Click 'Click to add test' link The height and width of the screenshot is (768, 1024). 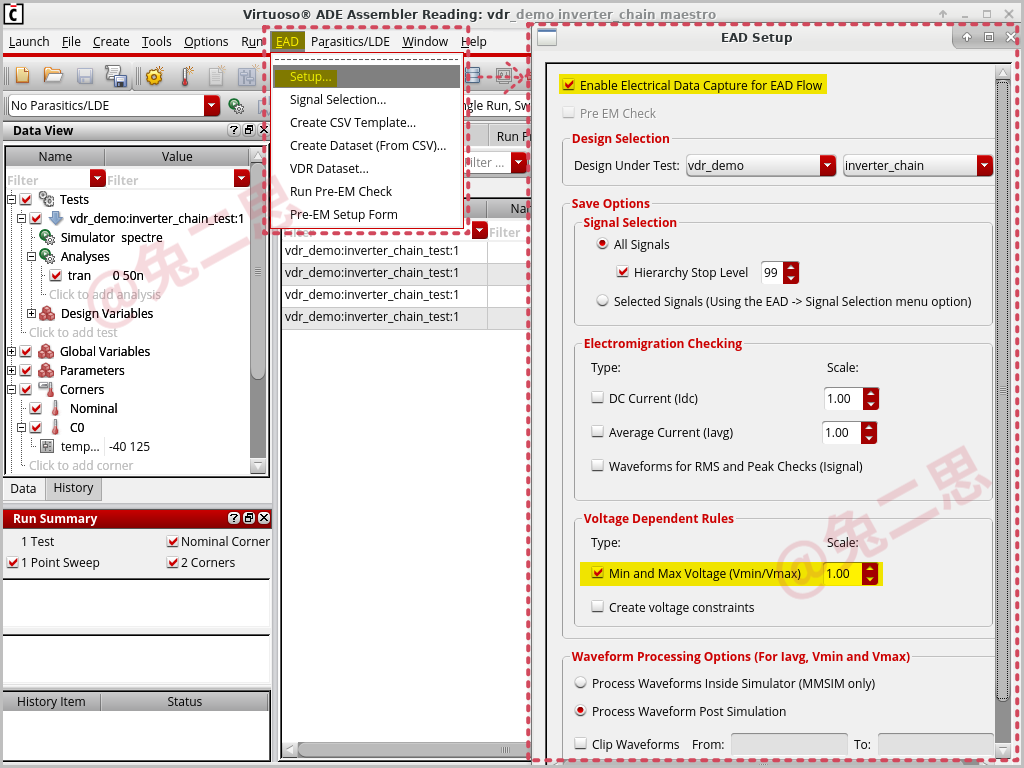coord(73,332)
